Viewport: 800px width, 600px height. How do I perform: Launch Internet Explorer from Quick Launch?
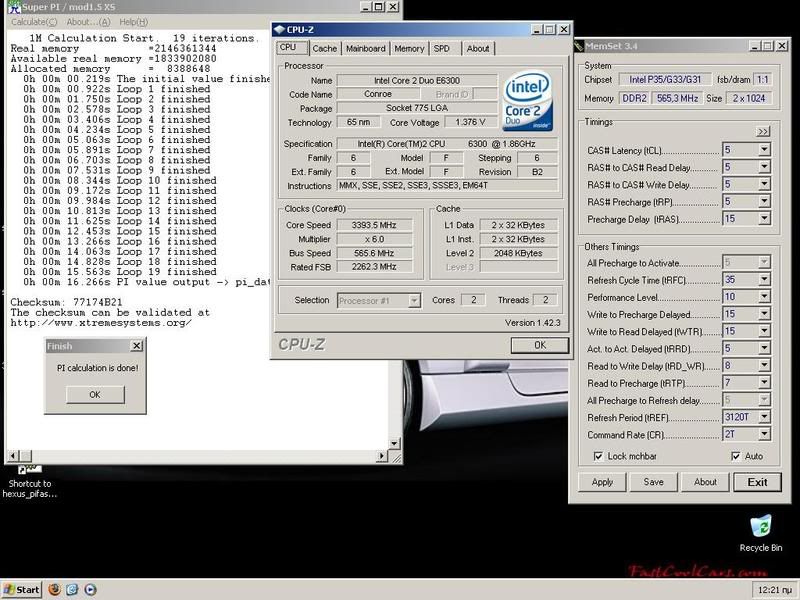tap(72, 590)
